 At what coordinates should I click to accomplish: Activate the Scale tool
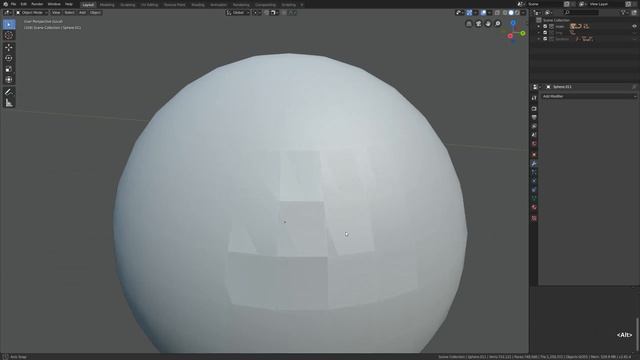[9, 69]
